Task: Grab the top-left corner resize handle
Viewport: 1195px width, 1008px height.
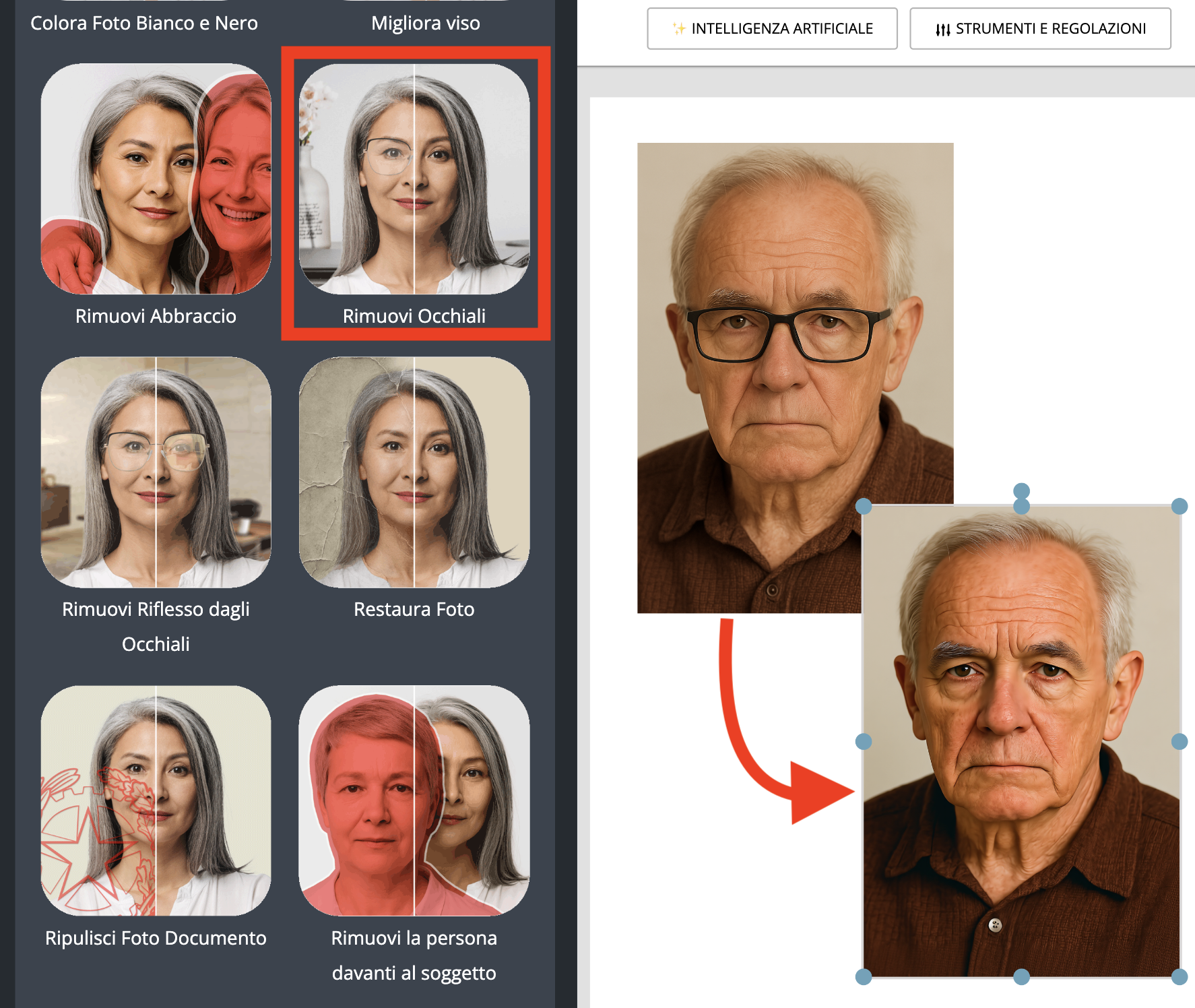Action: pos(864,506)
